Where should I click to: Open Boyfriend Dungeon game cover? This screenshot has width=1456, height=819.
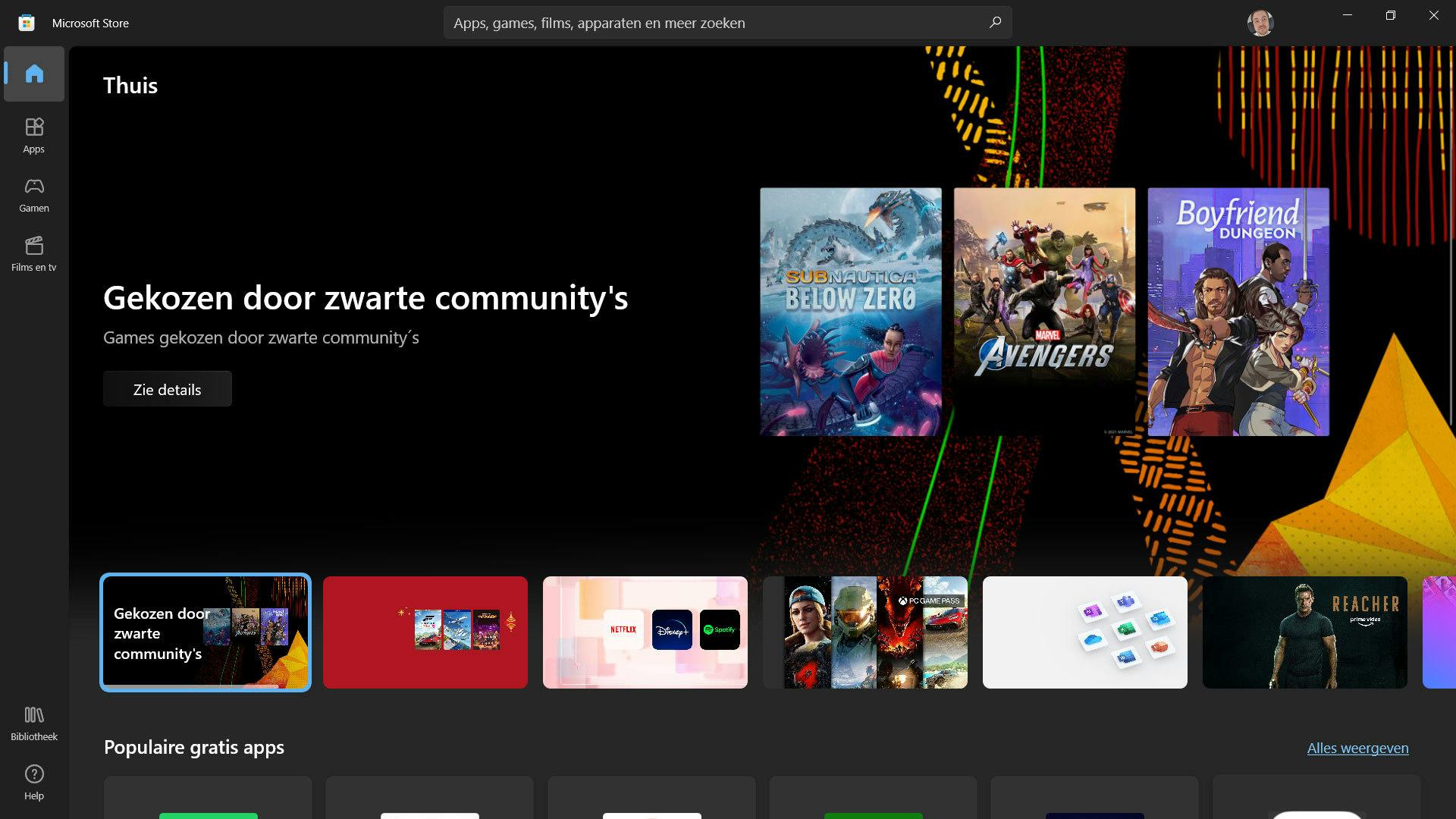tap(1238, 312)
